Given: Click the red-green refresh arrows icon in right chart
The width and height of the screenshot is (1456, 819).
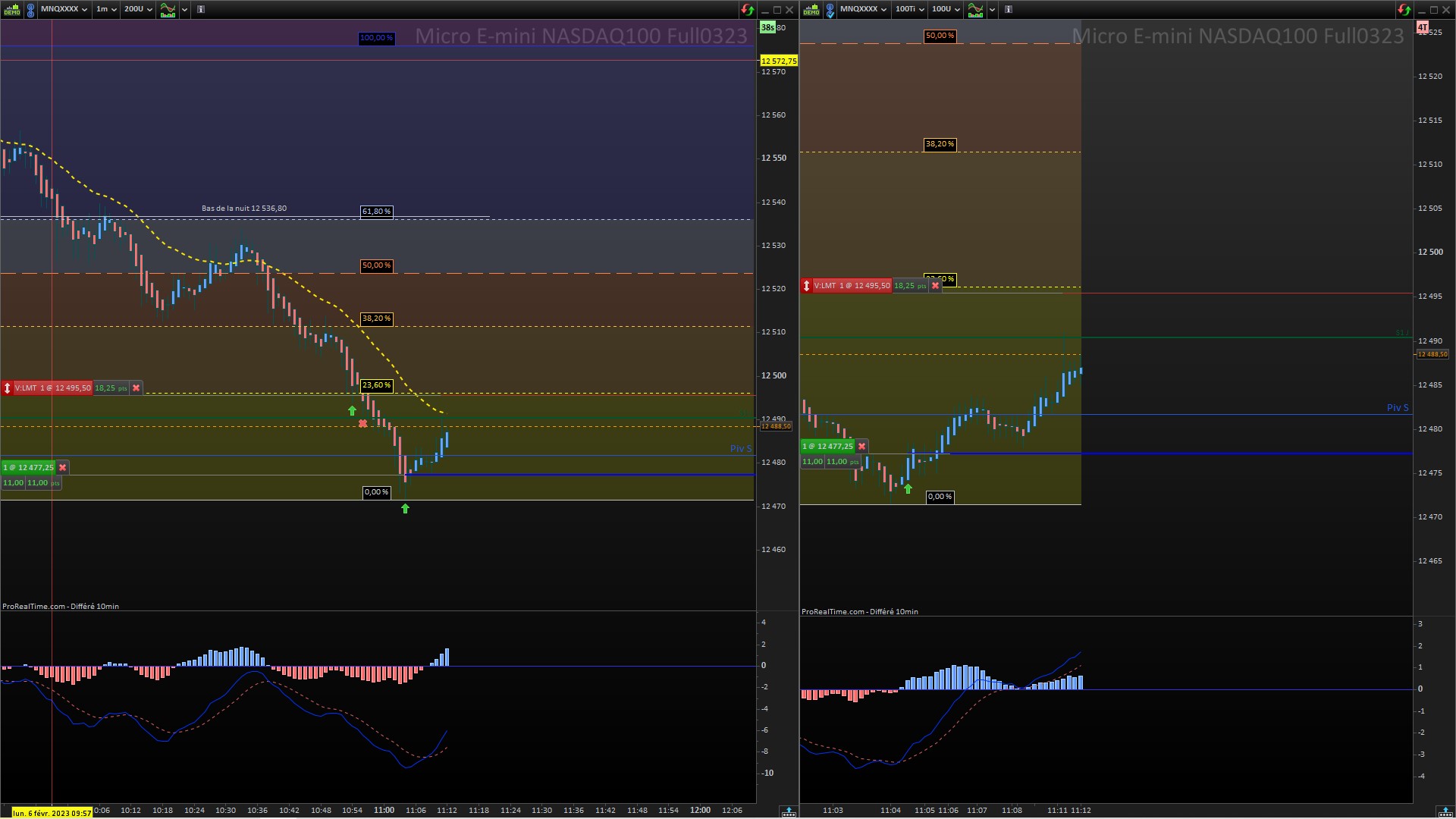Looking at the screenshot, I should (1404, 10).
